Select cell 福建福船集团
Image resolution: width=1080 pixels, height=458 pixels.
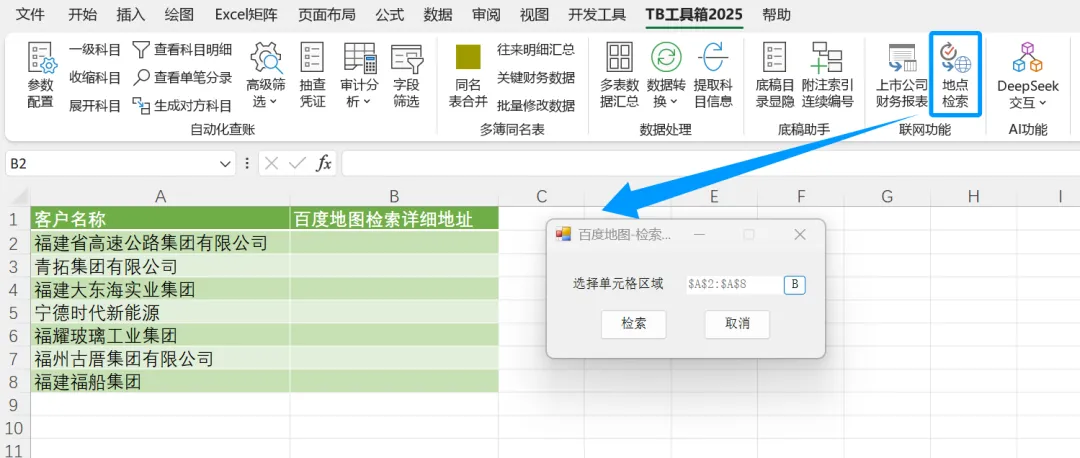(160, 382)
